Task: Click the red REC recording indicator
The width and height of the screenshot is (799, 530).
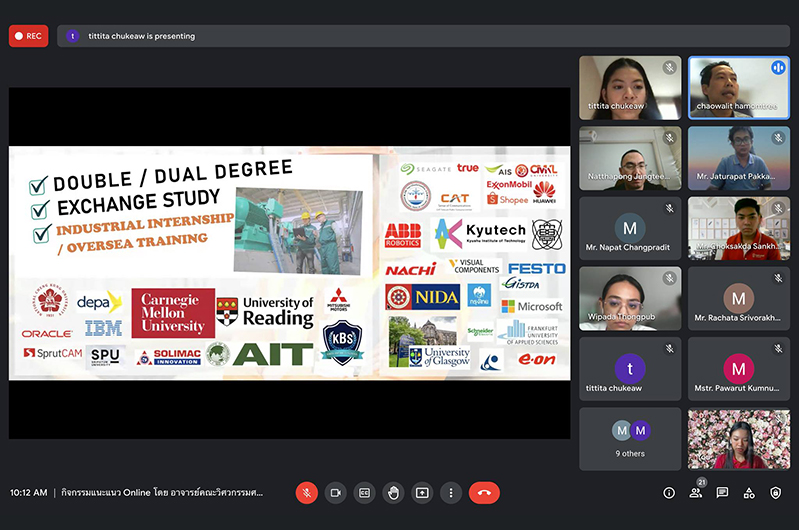Action: coord(29,36)
